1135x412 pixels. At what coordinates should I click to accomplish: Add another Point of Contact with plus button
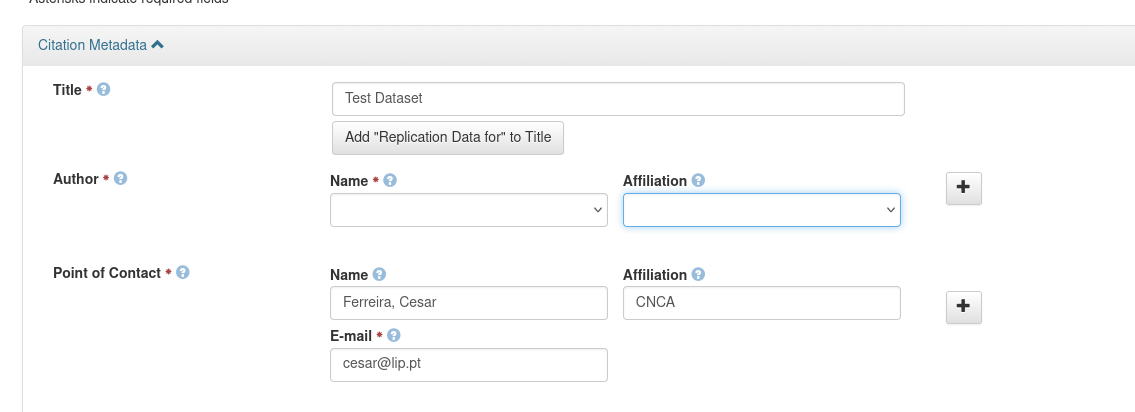[964, 307]
